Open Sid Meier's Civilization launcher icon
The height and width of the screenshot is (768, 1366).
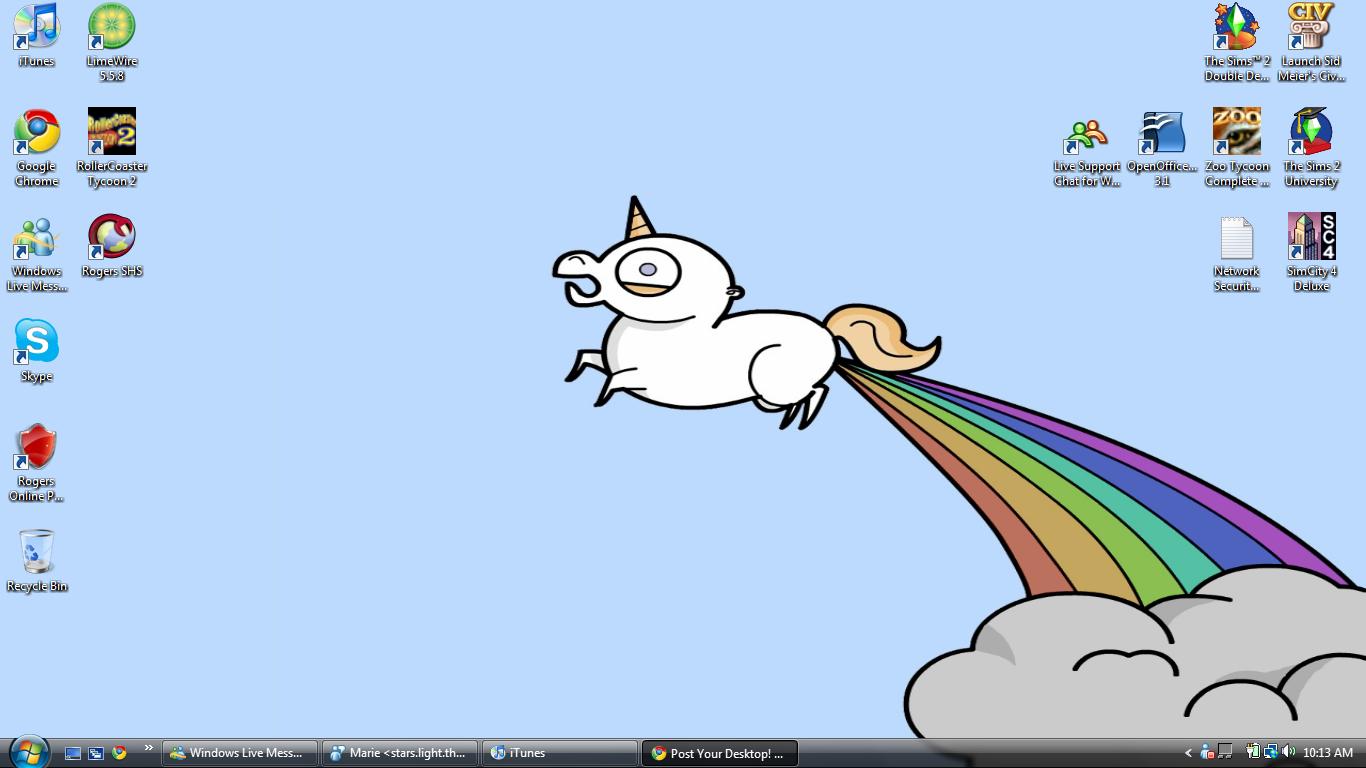(x=1311, y=28)
